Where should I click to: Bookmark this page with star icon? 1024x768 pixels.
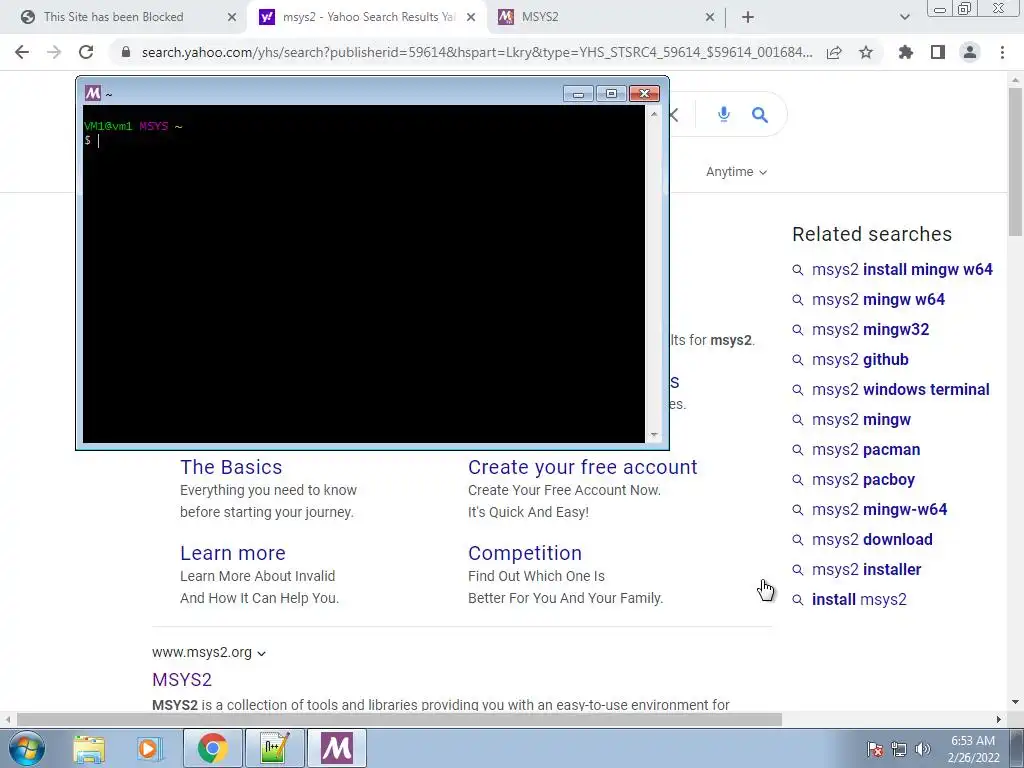(866, 52)
